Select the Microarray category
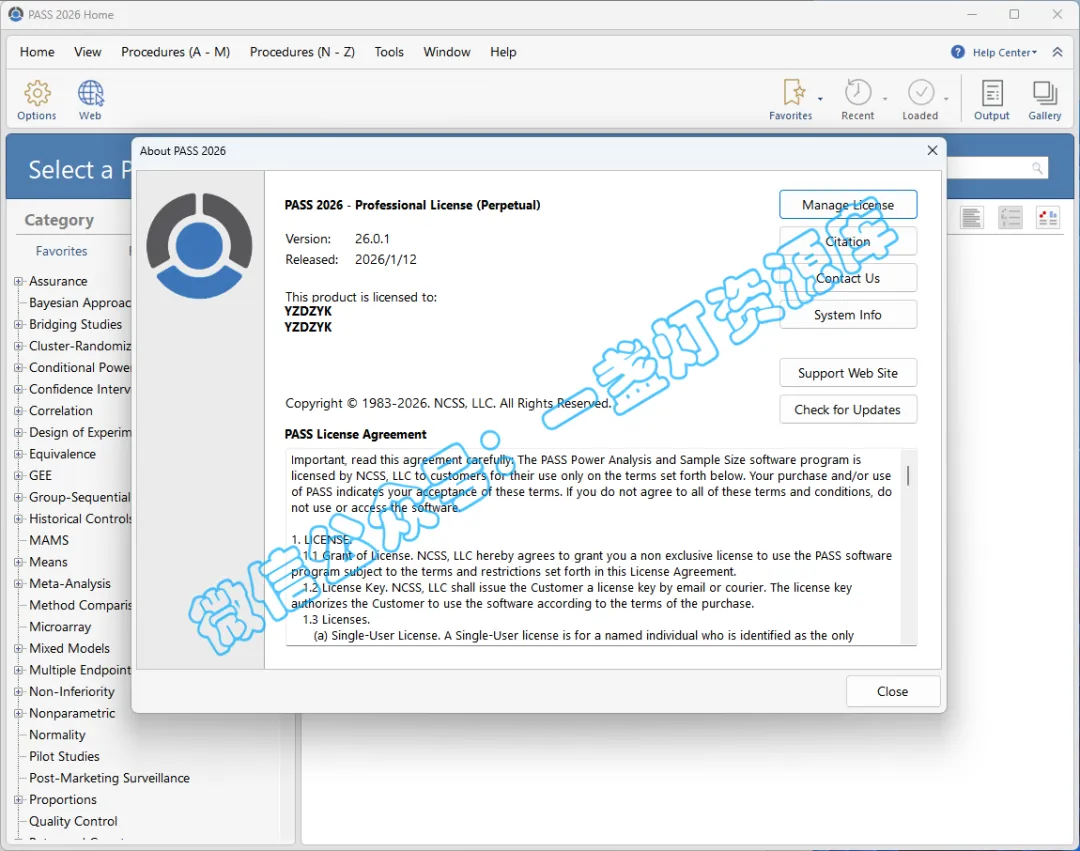Image resolution: width=1080 pixels, height=851 pixels. [60, 627]
